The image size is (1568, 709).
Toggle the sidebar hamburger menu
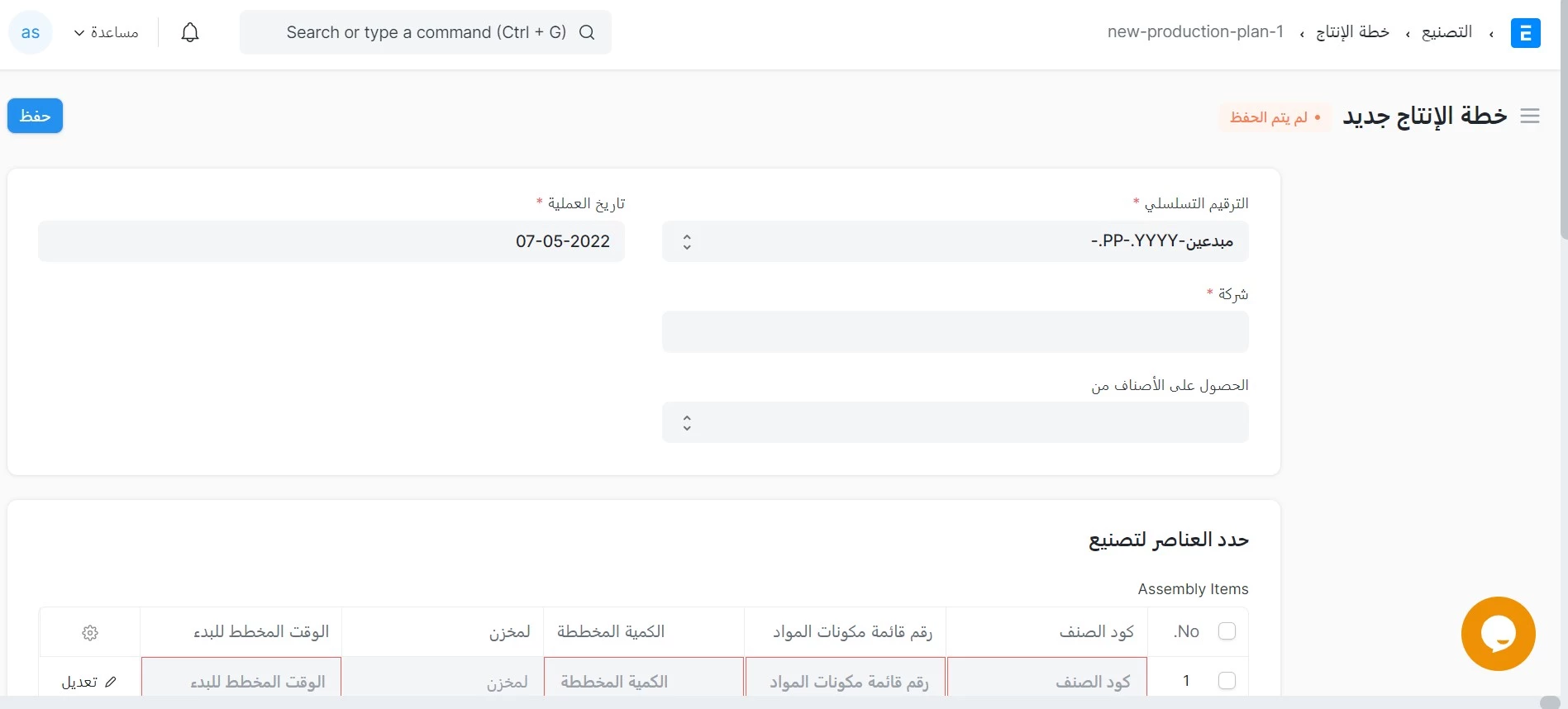(x=1530, y=117)
